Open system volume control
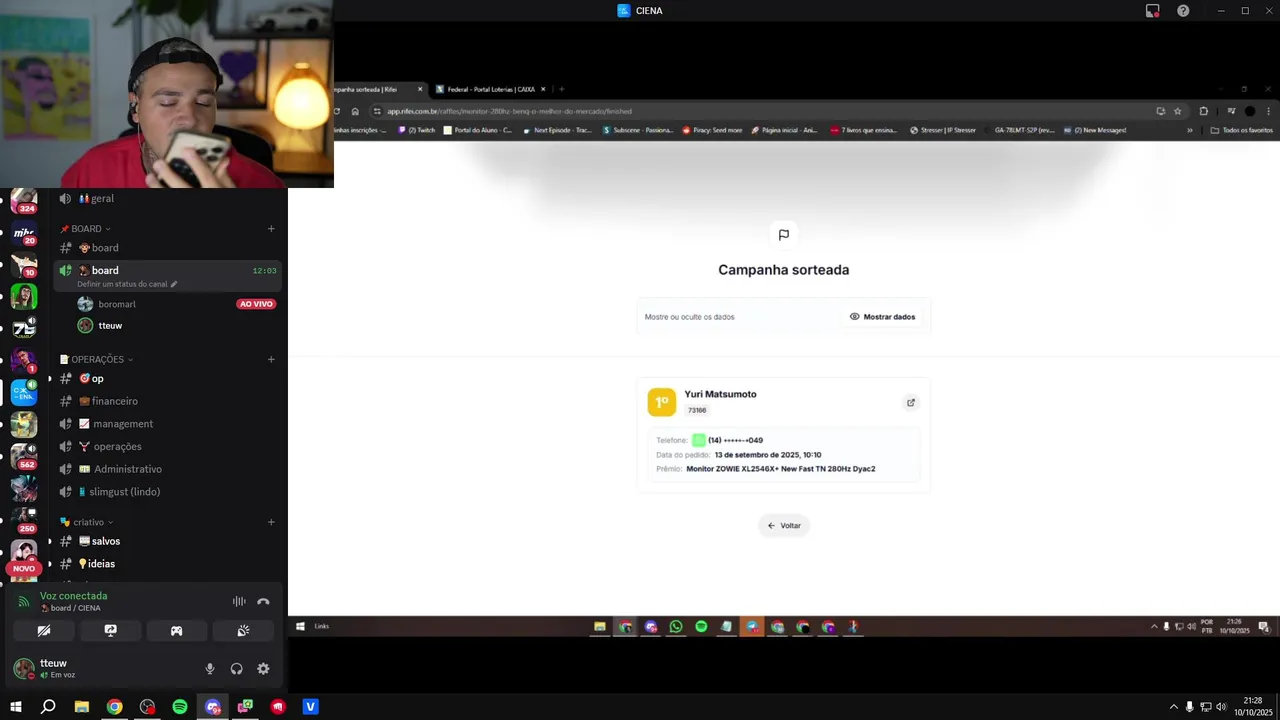The width and height of the screenshot is (1280, 720). coord(1221,707)
